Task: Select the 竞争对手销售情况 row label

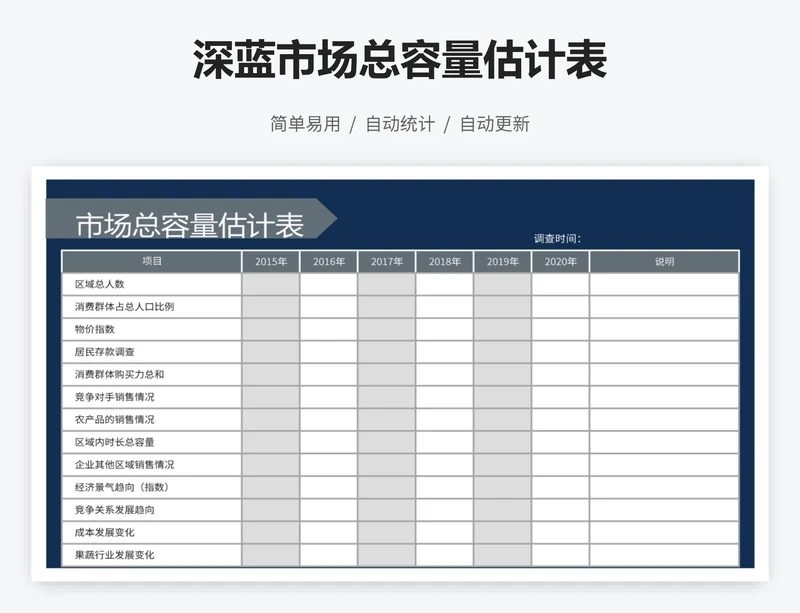Action: coord(114,397)
